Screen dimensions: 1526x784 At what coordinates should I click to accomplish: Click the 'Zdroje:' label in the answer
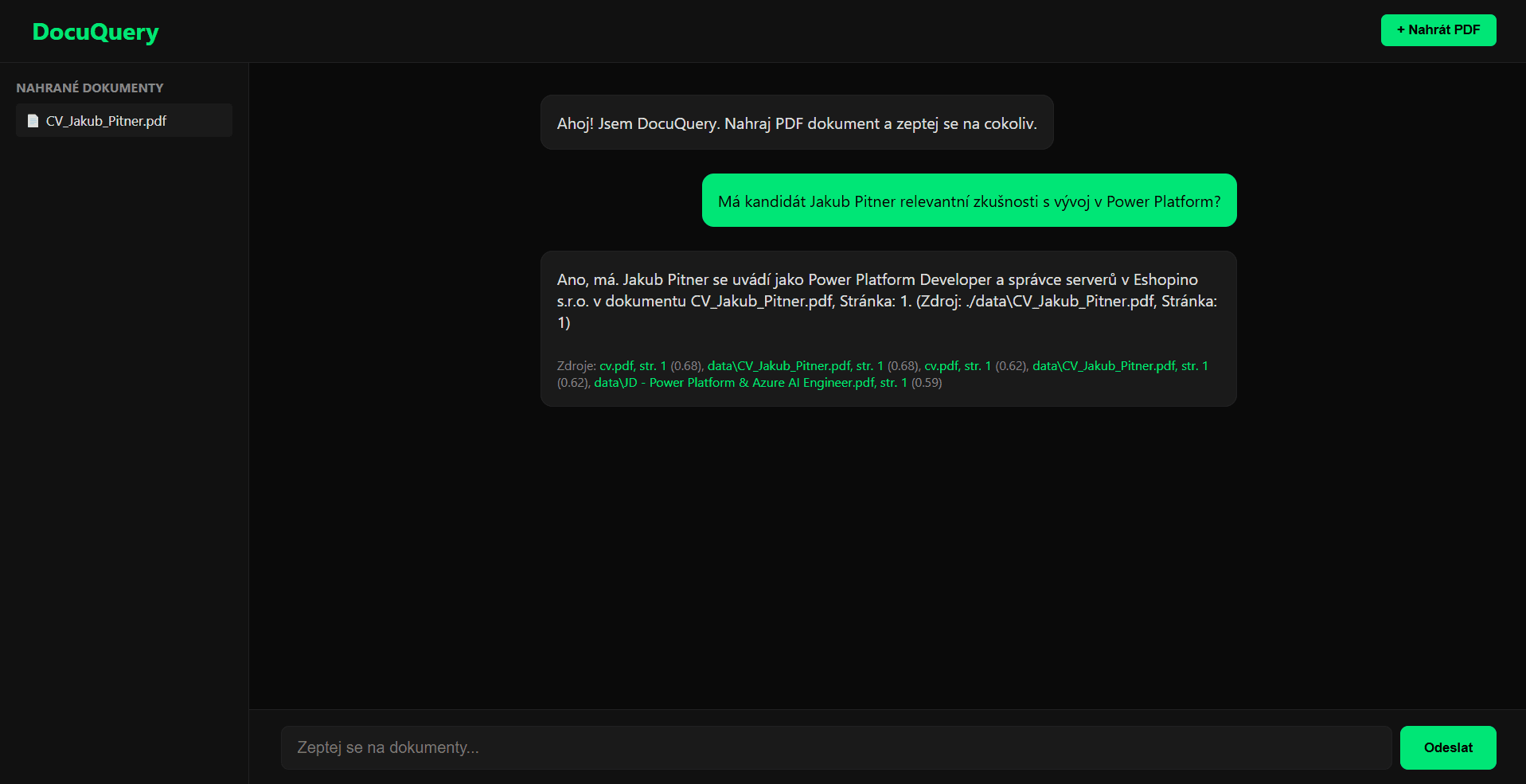pyautogui.click(x=576, y=366)
